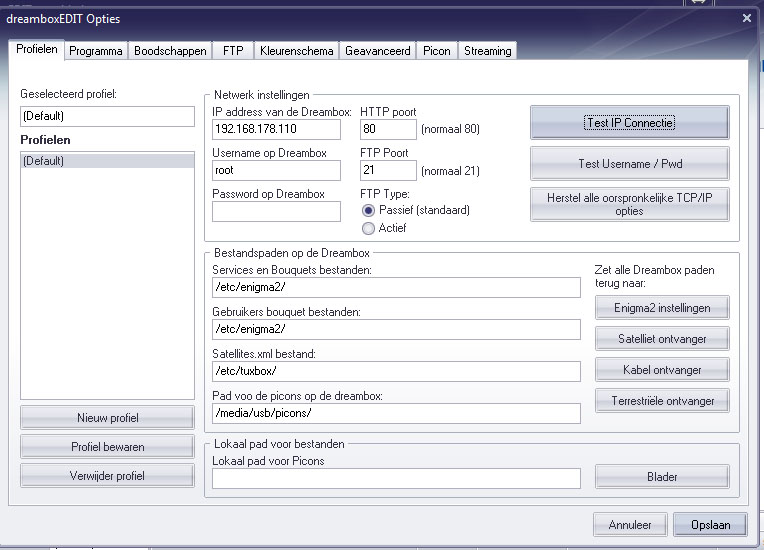
Task: Switch to the Programma tab
Action: [96, 51]
